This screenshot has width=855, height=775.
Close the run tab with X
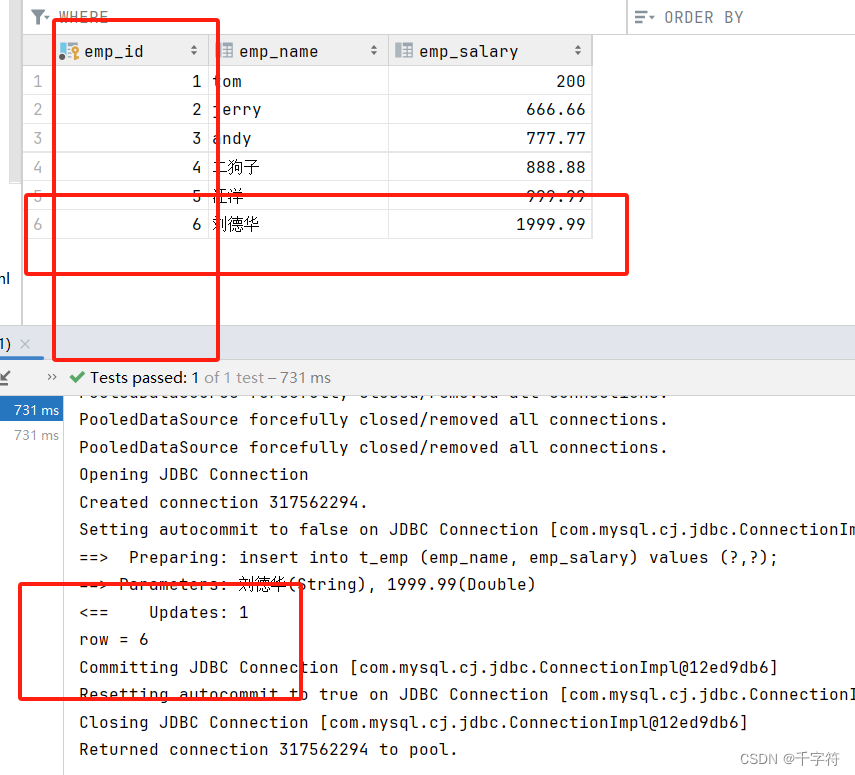pyautogui.click(x=25, y=344)
